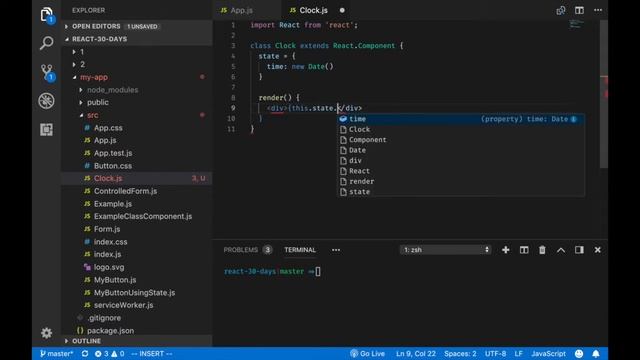Split the editor to the side
Screen dimensions: 640x360
tap(579, 10)
